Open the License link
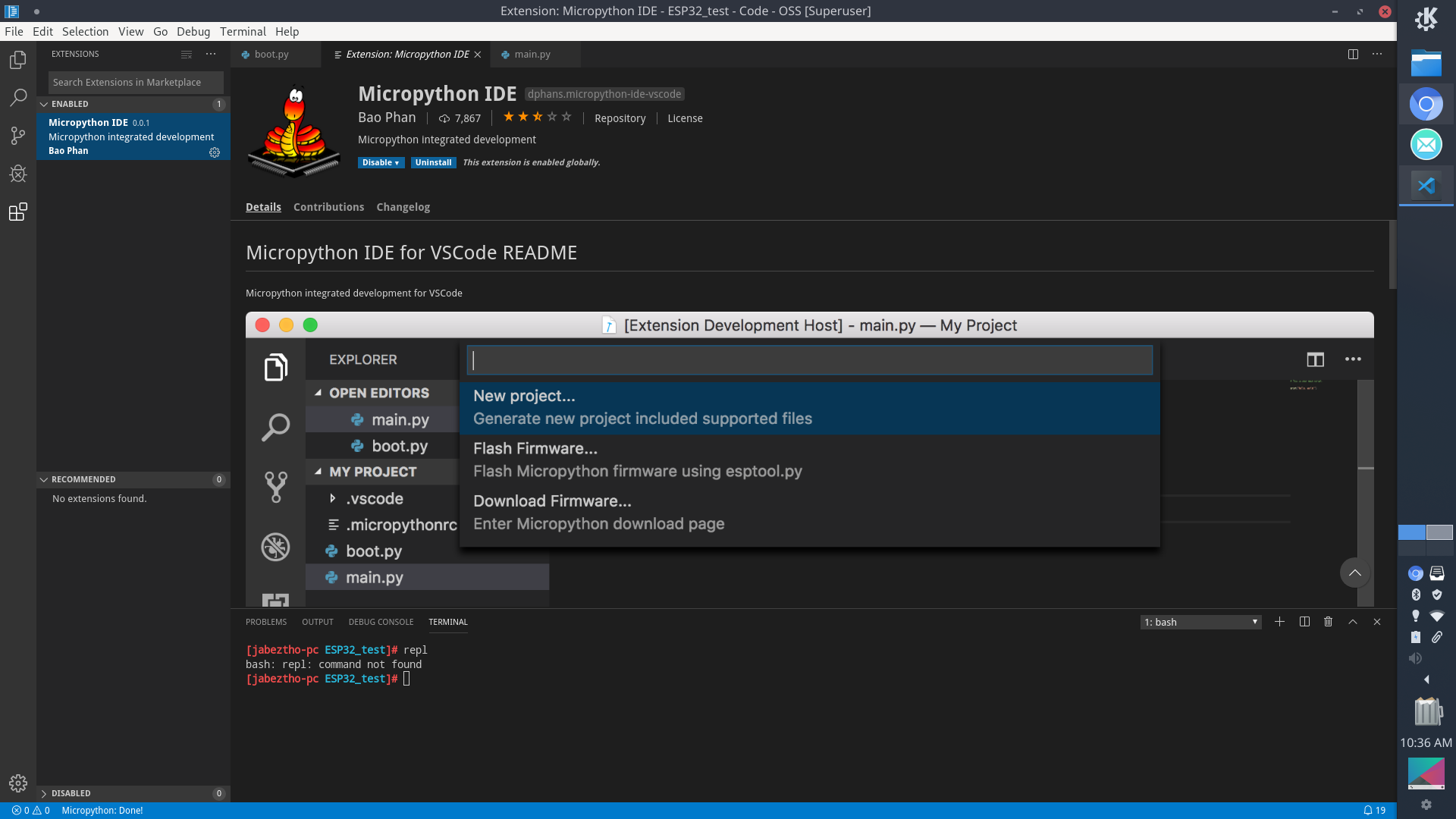Viewport: 1456px width, 819px height. point(685,118)
